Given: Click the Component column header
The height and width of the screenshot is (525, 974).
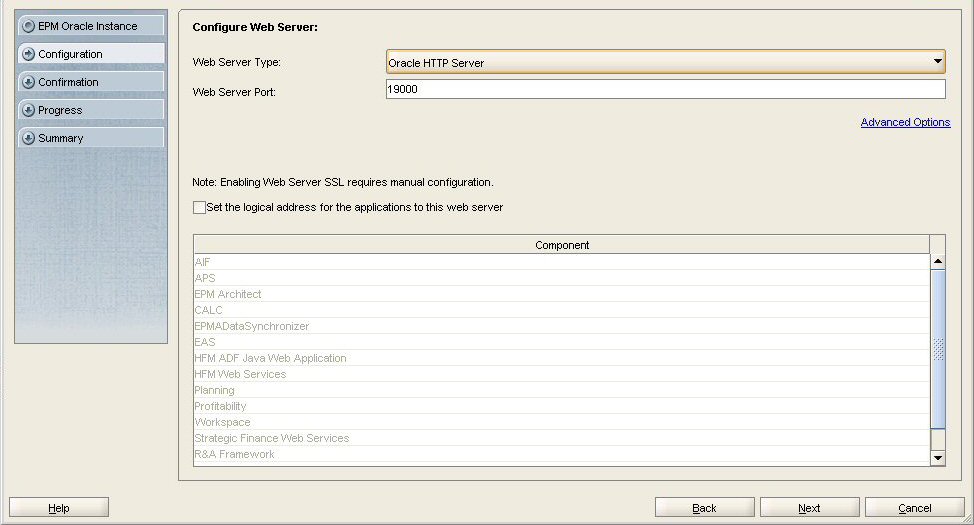Looking at the screenshot, I should click(562, 245).
